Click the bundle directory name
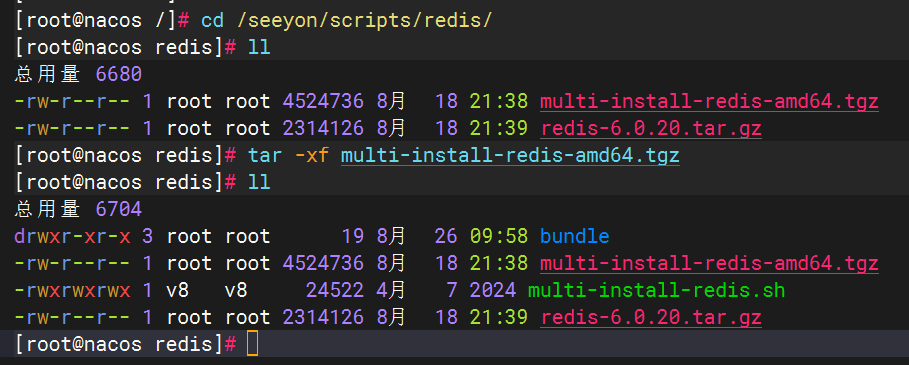 tap(575, 236)
